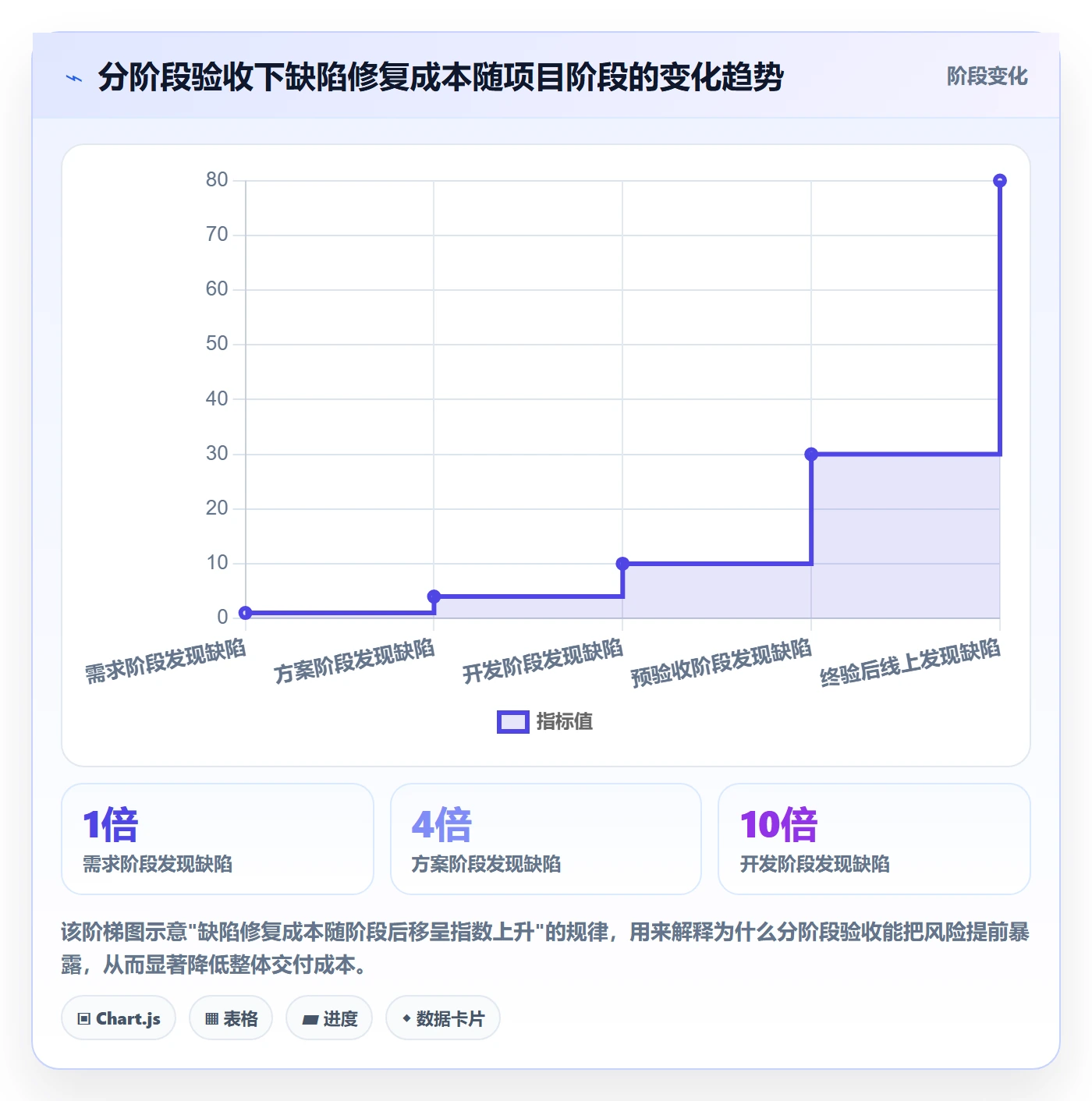Click the bar icon in 进度 chip

click(x=310, y=1019)
